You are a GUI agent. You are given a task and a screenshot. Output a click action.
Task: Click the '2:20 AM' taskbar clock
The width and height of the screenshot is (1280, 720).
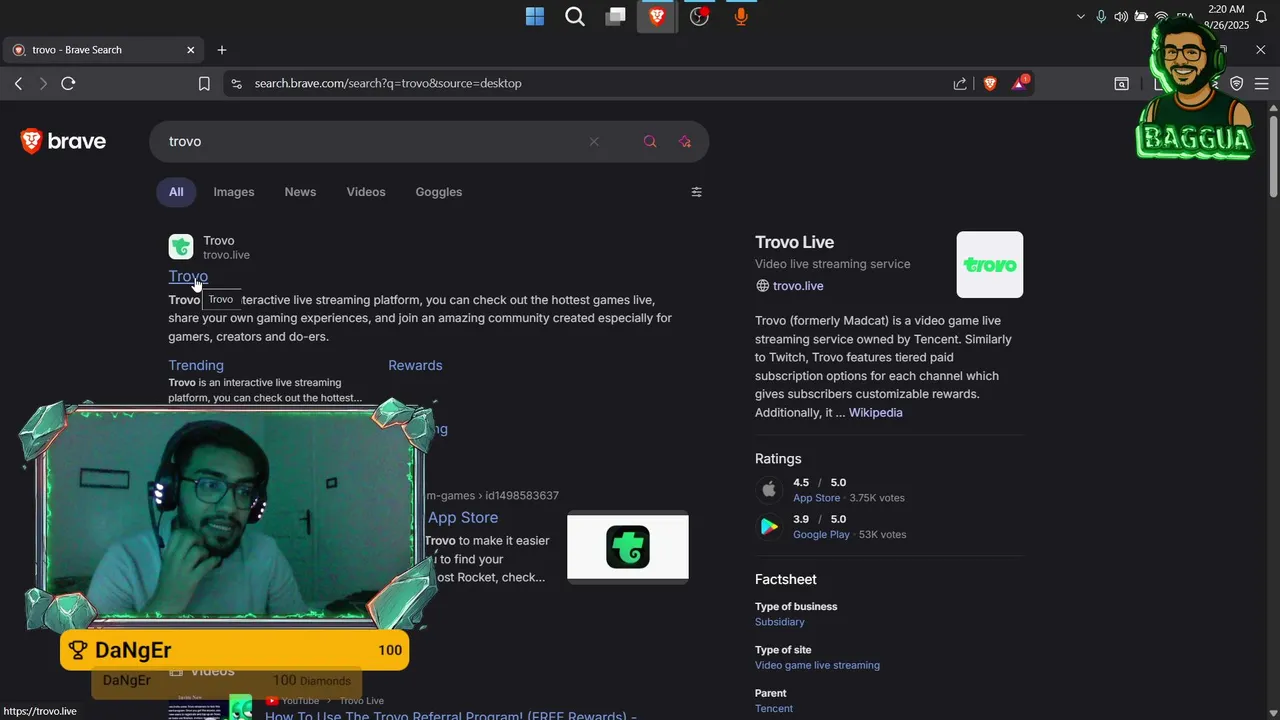[x=1226, y=9]
